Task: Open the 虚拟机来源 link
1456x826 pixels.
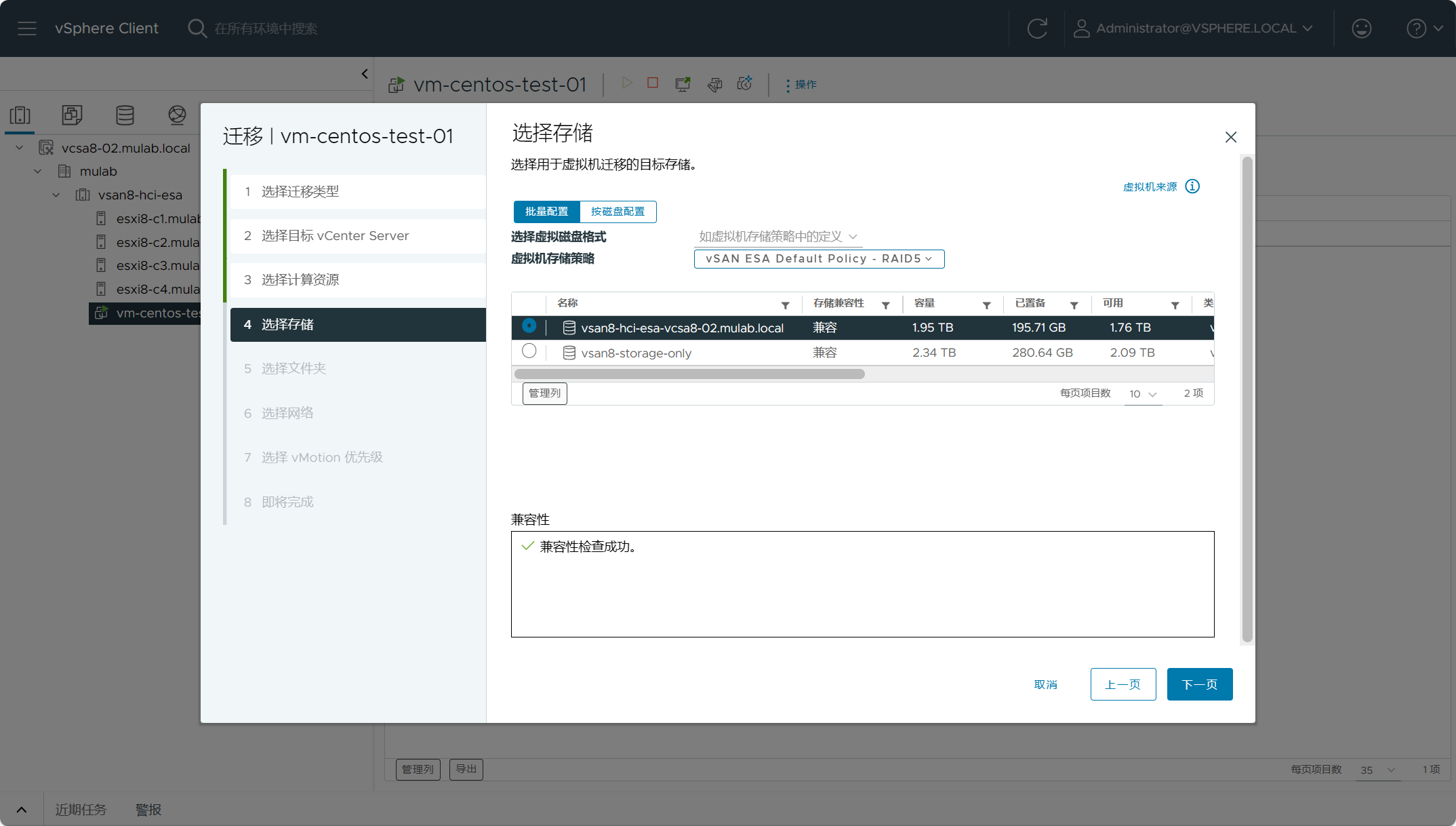Action: tap(1150, 187)
